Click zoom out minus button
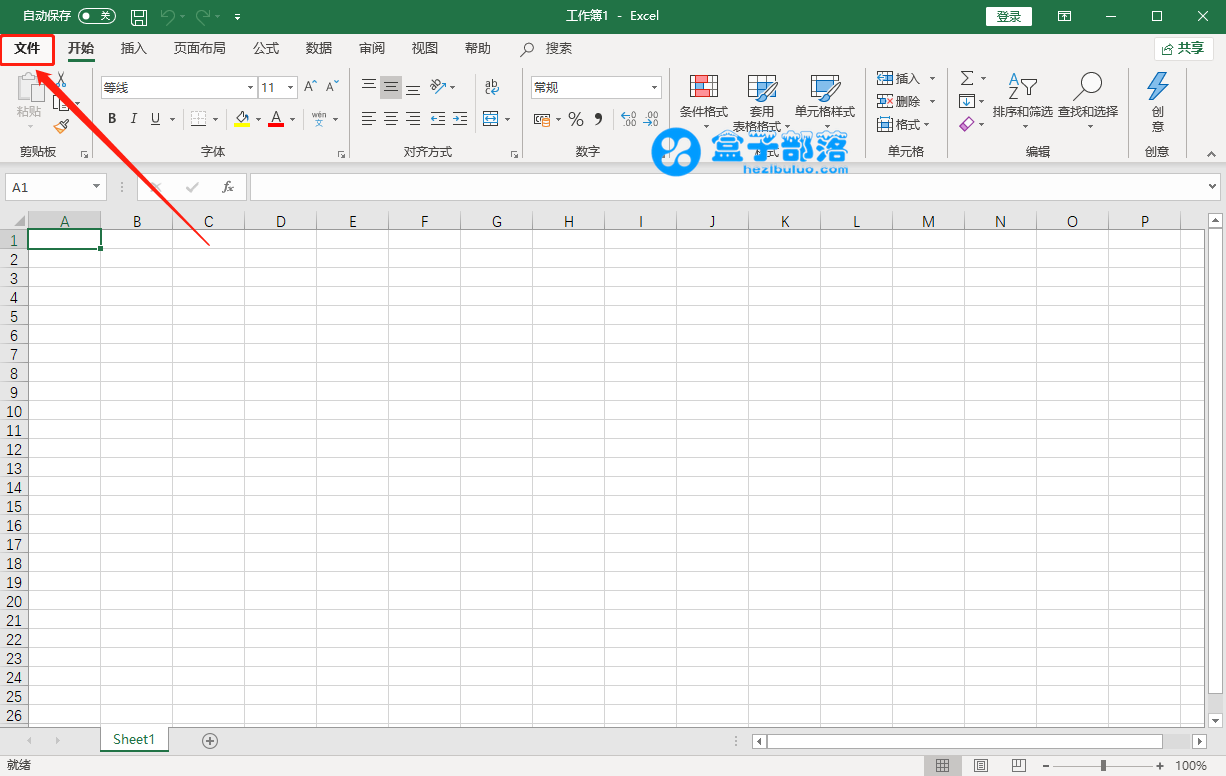This screenshot has width=1226, height=776. tap(1046, 766)
